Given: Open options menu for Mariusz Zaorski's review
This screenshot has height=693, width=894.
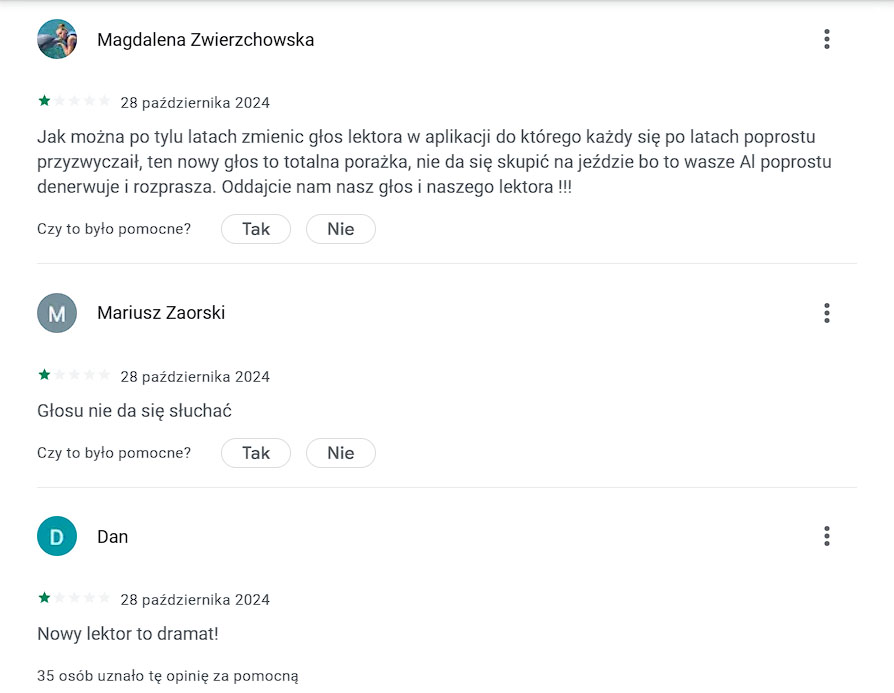Looking at the screenshot, I should pyautogui.click(x=826, y=313).
